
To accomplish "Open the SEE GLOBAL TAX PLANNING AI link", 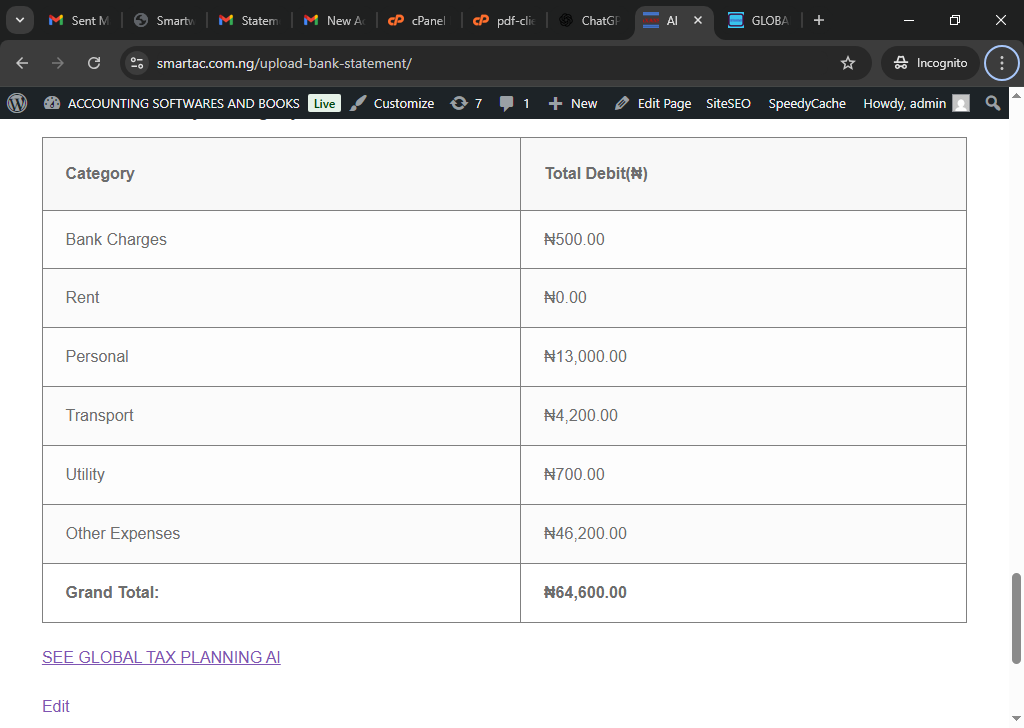I will 161,657.
